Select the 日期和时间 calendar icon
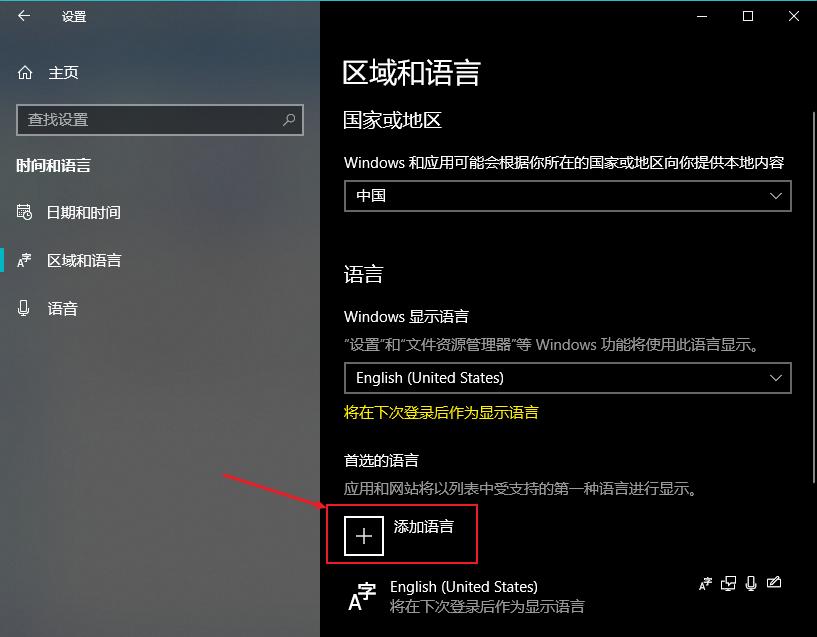817x637 pixels. click(24, 212)
